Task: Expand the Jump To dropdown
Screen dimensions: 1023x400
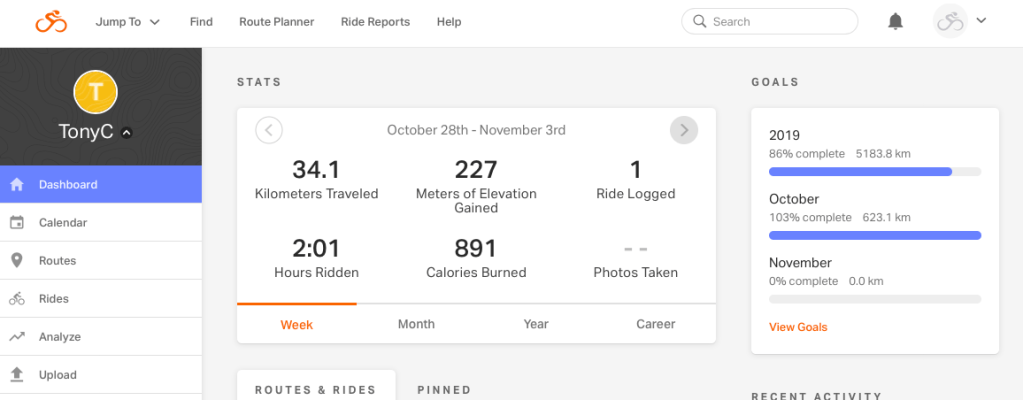Action: (127, 21)
